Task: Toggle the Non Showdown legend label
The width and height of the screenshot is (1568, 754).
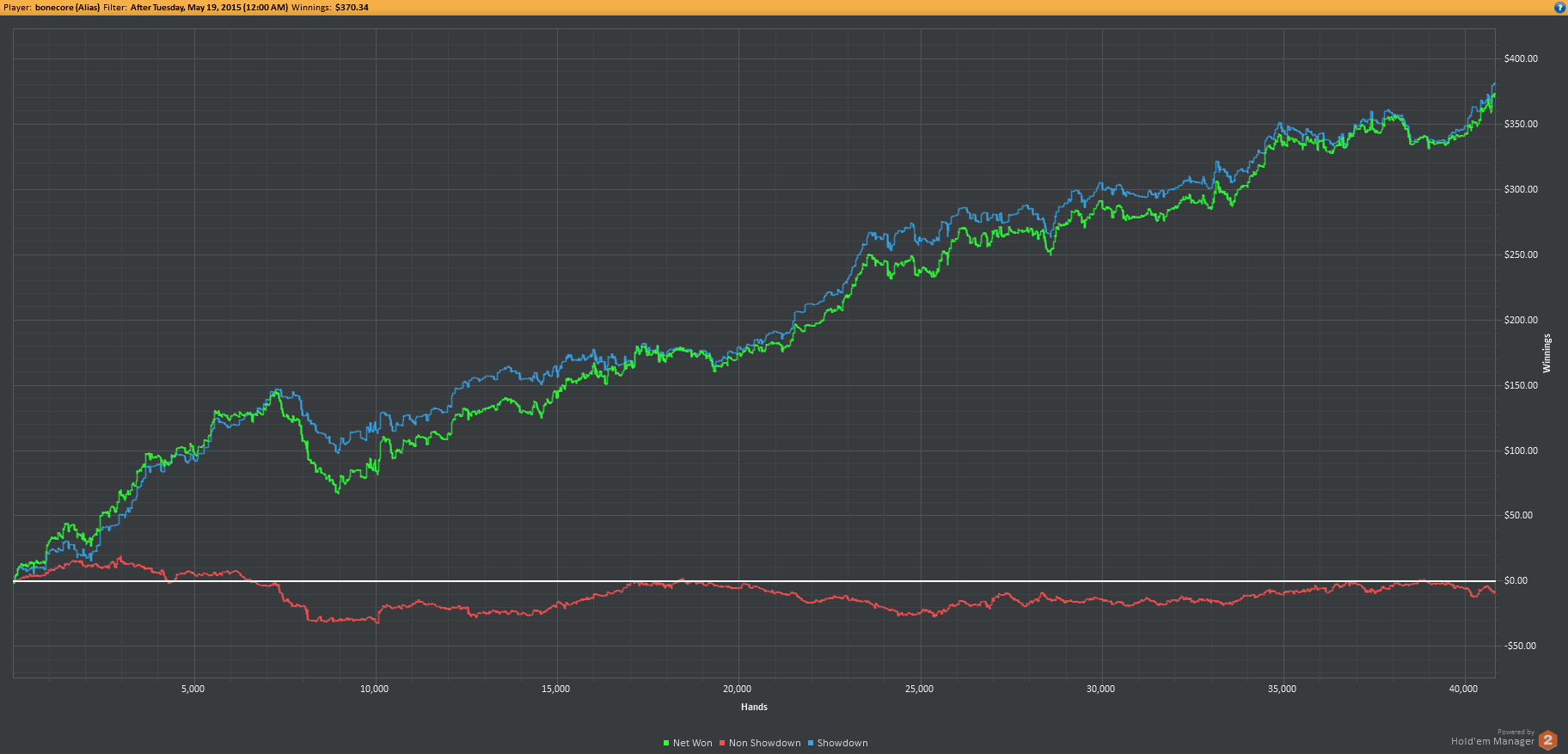Action: point(765,743)
